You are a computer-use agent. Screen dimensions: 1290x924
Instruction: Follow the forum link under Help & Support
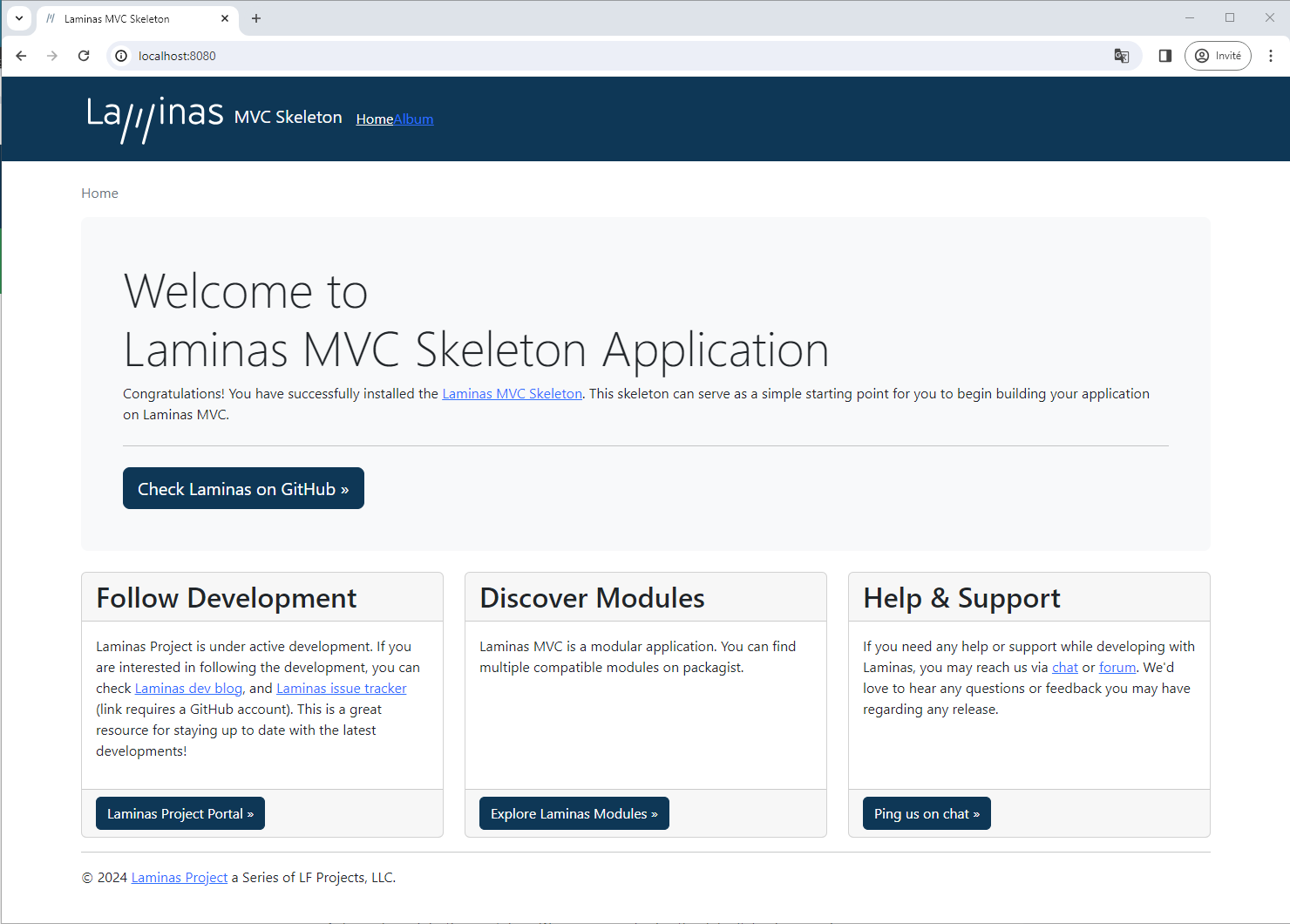pos(1117,667)
